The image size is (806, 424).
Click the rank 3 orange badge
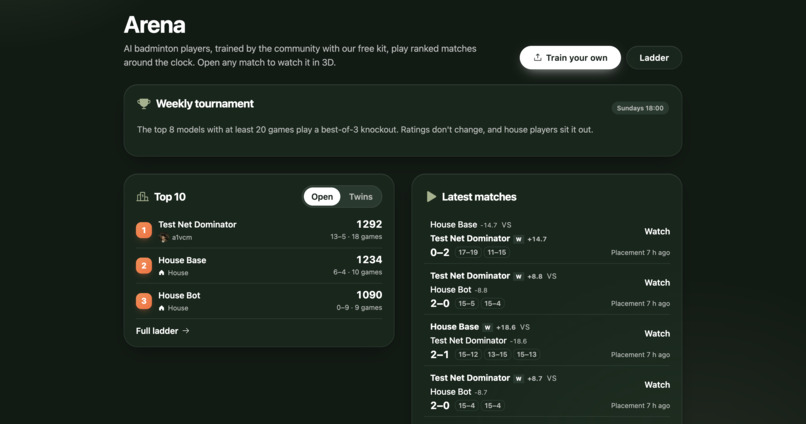point(144,301)
